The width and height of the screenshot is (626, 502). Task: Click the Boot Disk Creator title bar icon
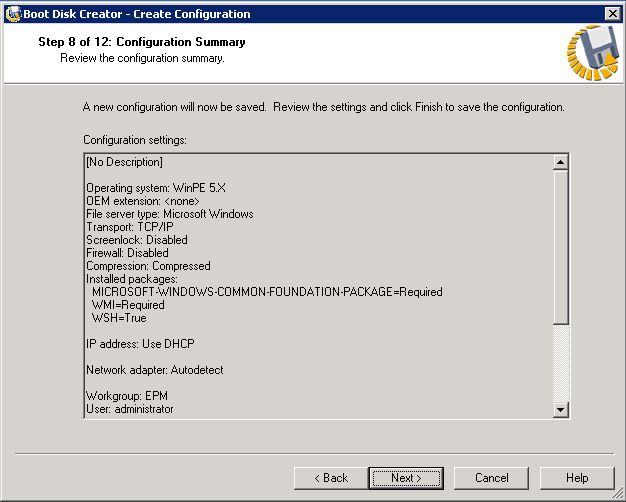click(x=12, y=13)
